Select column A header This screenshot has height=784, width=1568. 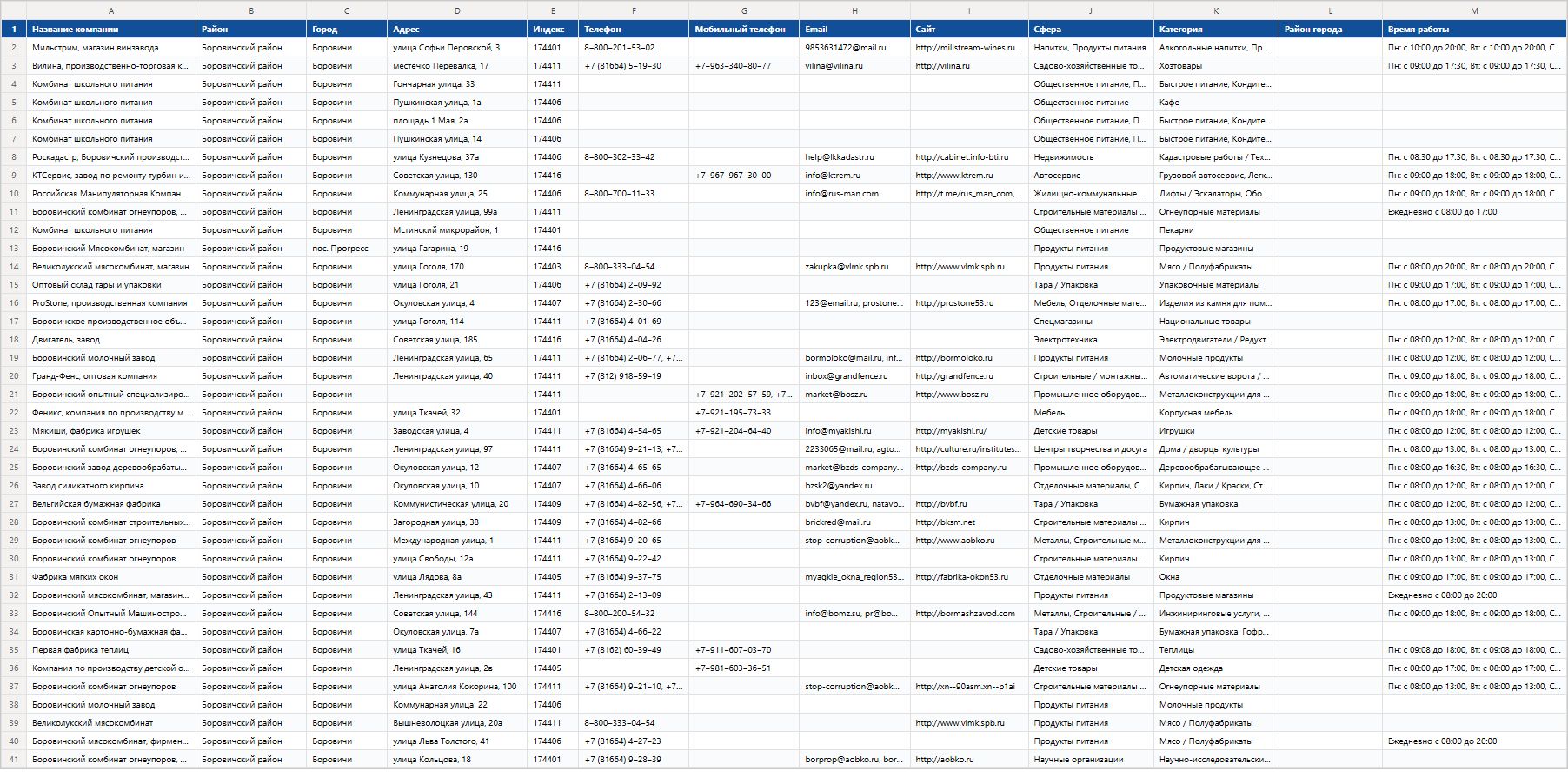pos(111,10)
